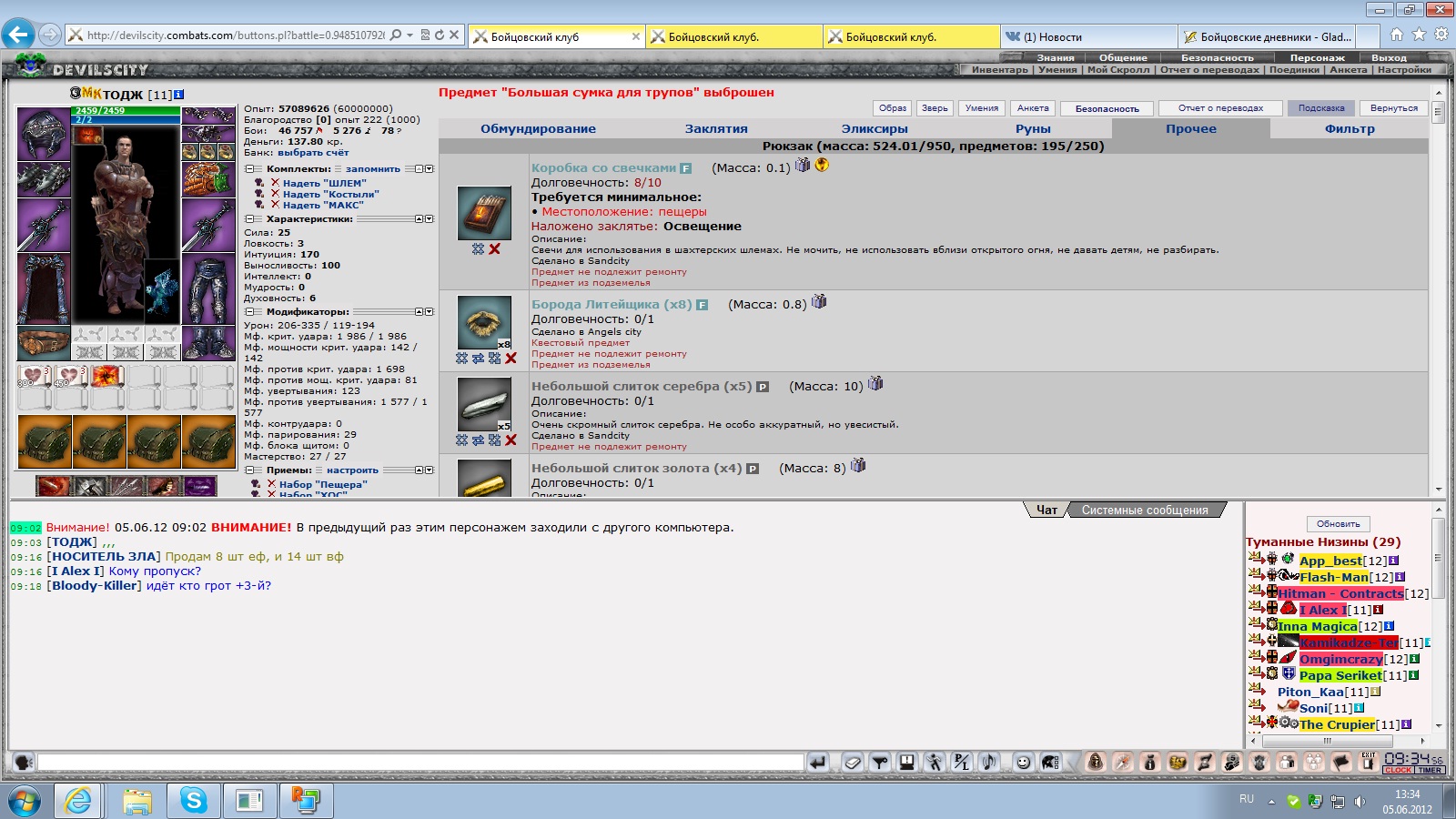Click the smiley face icon in chat toolbar
This screenshot has width=1456, height=819.
click(1024, 763)
